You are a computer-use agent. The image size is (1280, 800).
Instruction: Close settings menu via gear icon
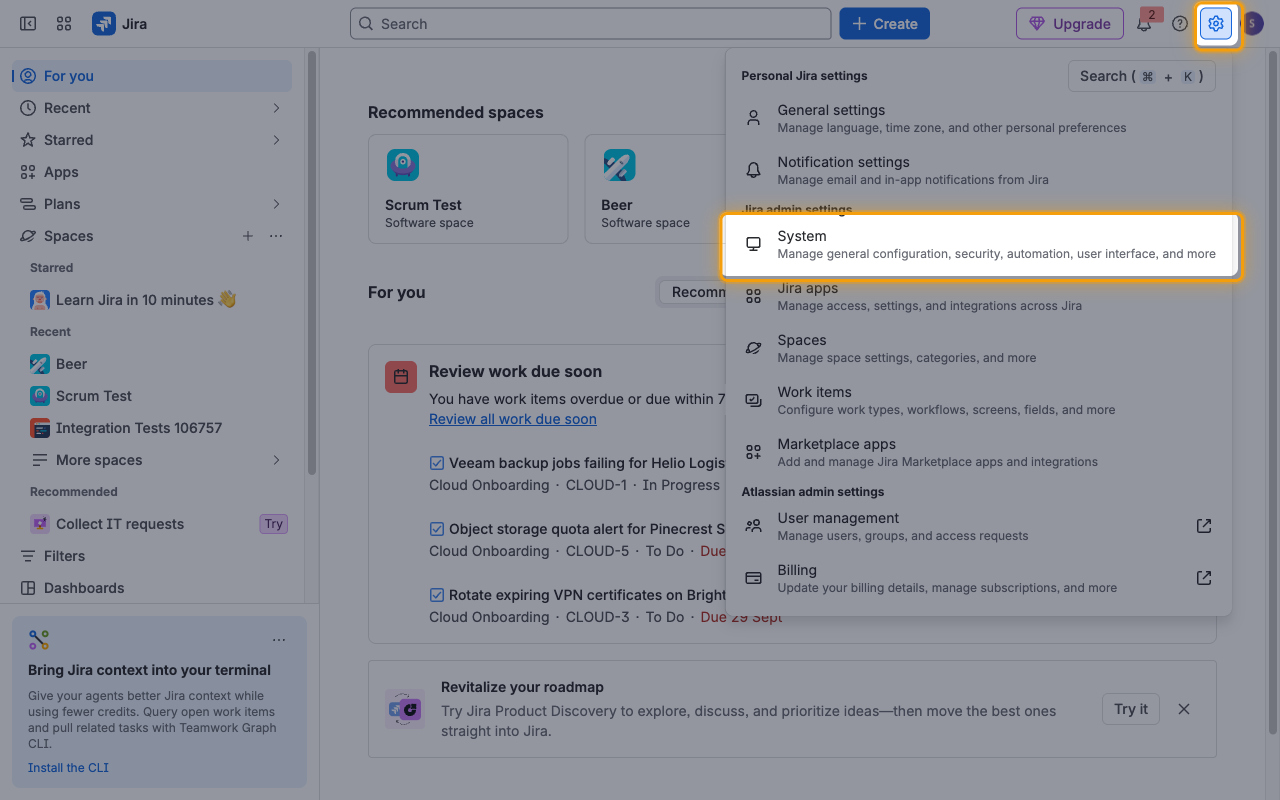coord(1216,24)
